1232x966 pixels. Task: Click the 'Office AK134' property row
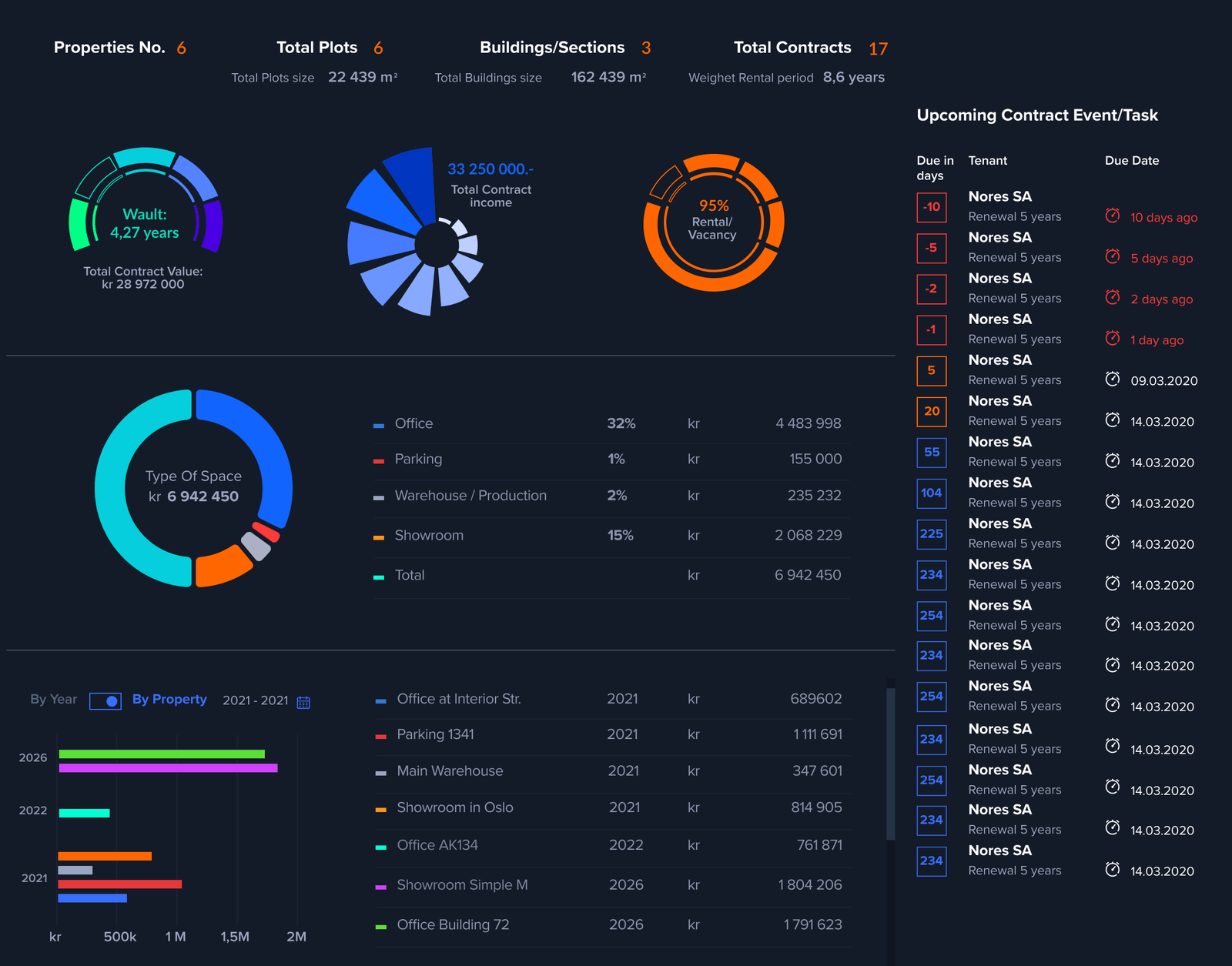coord(612,845)
